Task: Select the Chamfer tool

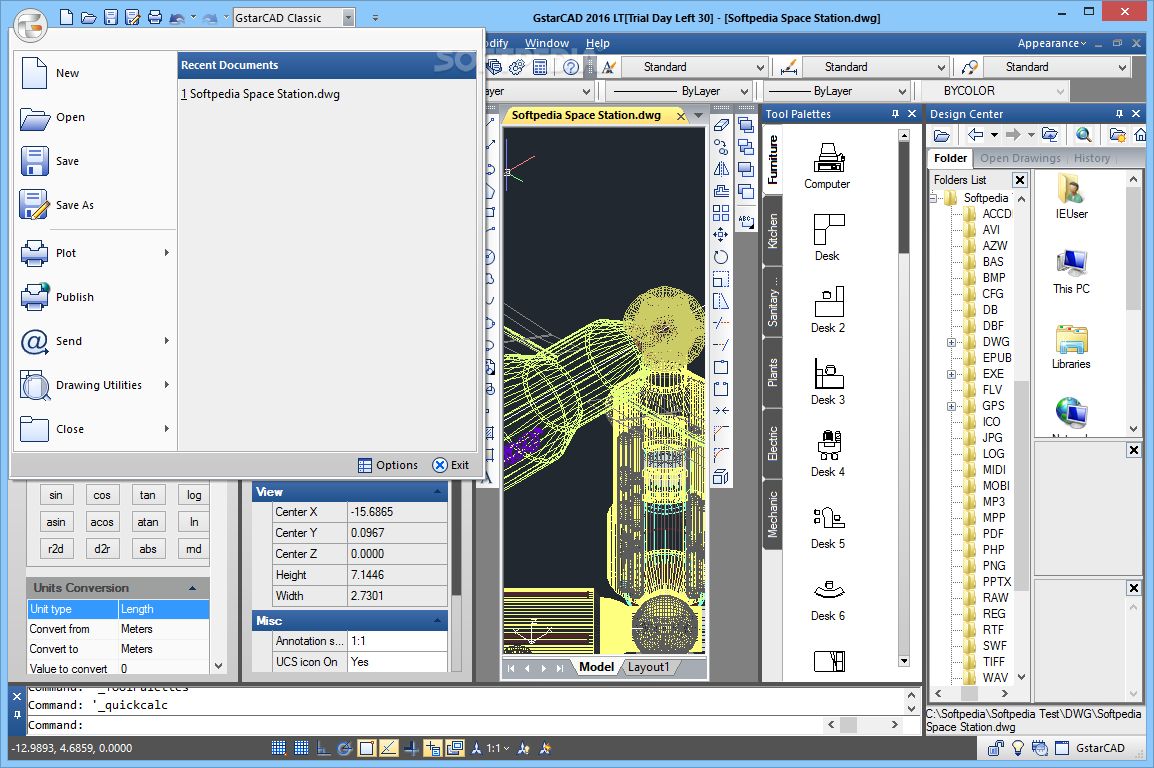Action: coord(721,433)
